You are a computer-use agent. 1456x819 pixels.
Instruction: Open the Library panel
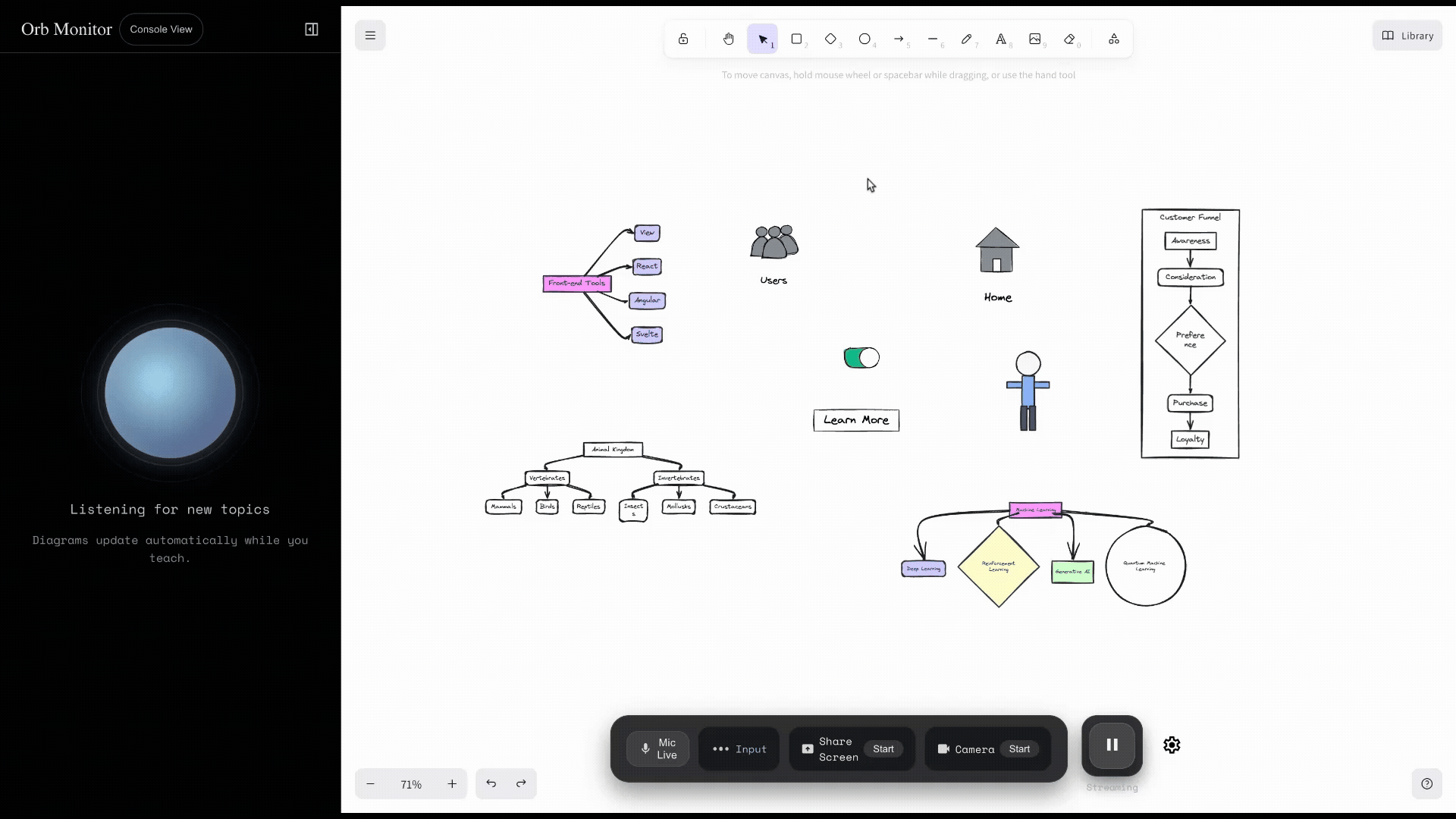pos(1407,36)
